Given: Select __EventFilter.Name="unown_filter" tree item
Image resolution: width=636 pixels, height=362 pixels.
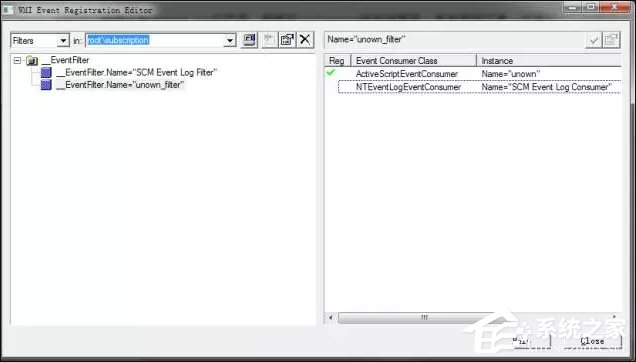Looking at the screenshot, I should tap(120, 85).
